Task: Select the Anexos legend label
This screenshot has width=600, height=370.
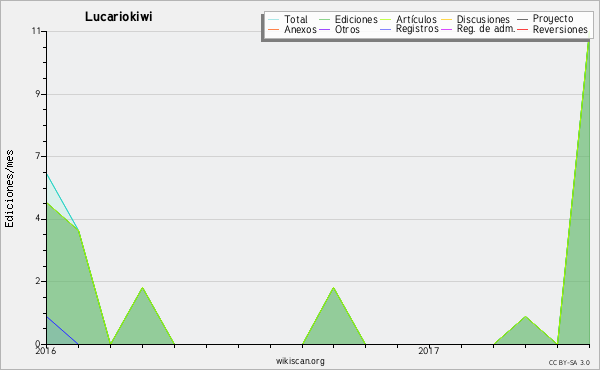Action: (x=300, y=29)
